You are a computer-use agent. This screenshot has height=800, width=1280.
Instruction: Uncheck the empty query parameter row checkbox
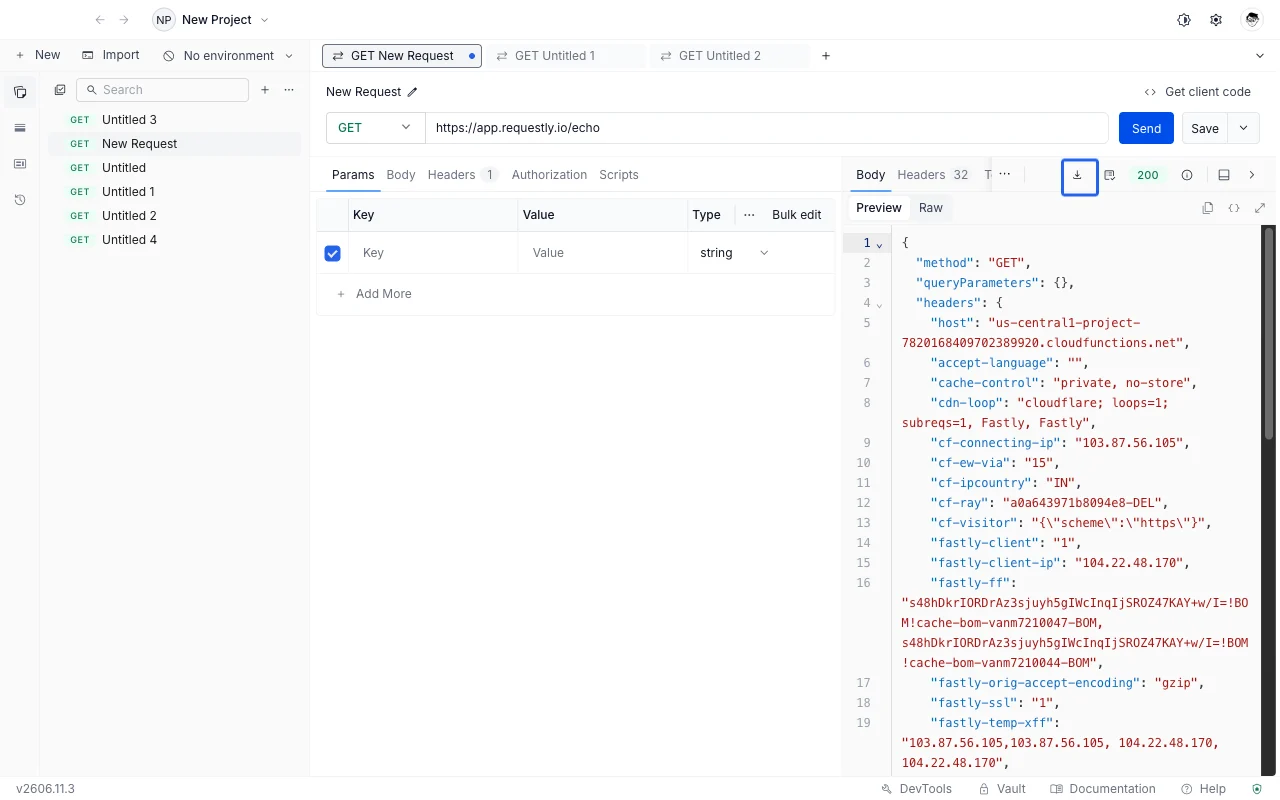(x=333, y=253)
